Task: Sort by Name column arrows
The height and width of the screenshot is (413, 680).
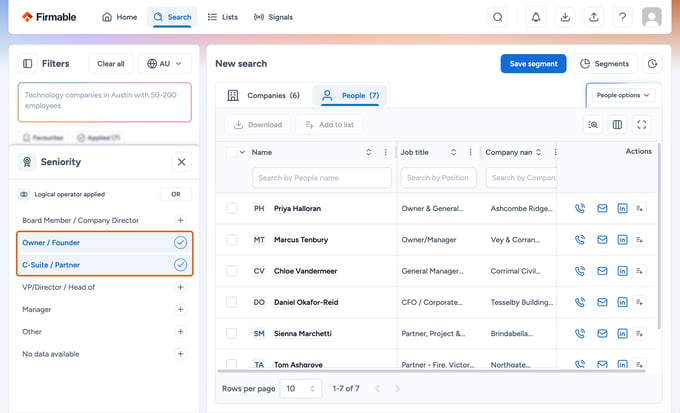Action: [x=369, y=152]
